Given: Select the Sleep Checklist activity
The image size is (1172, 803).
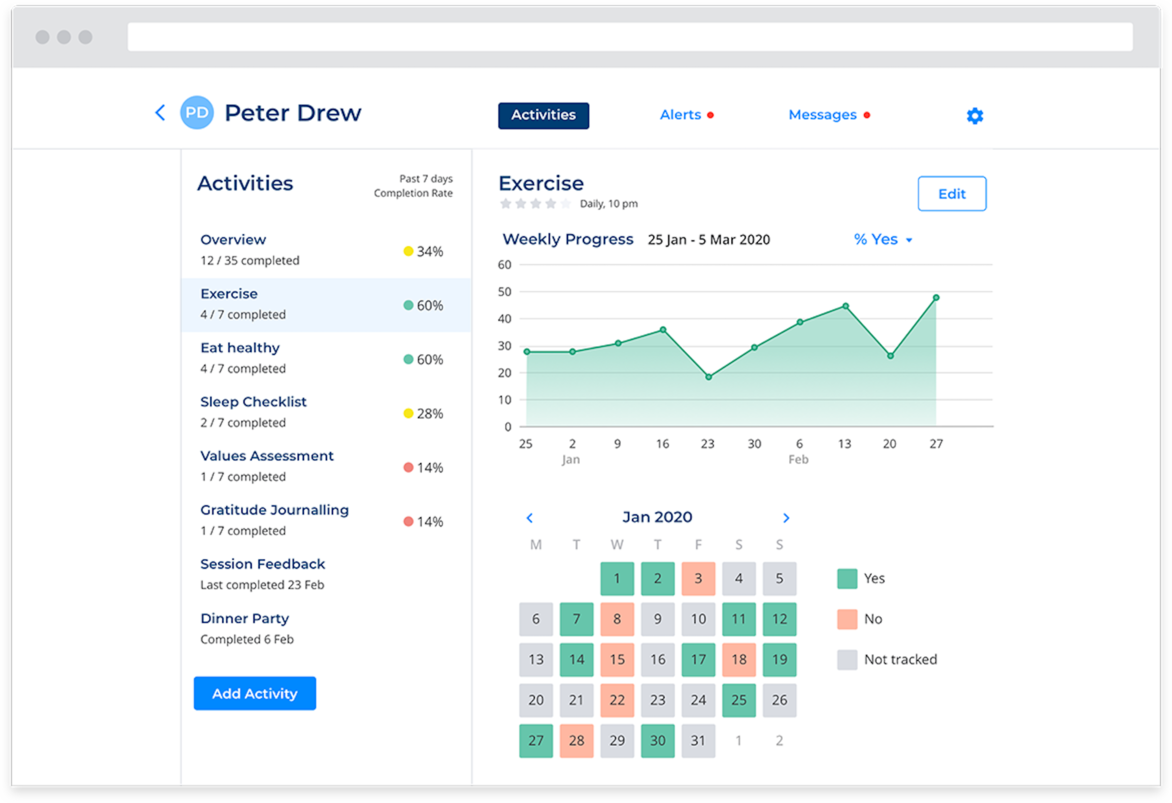Looking at the screenshot, I should tap(253, 402).
